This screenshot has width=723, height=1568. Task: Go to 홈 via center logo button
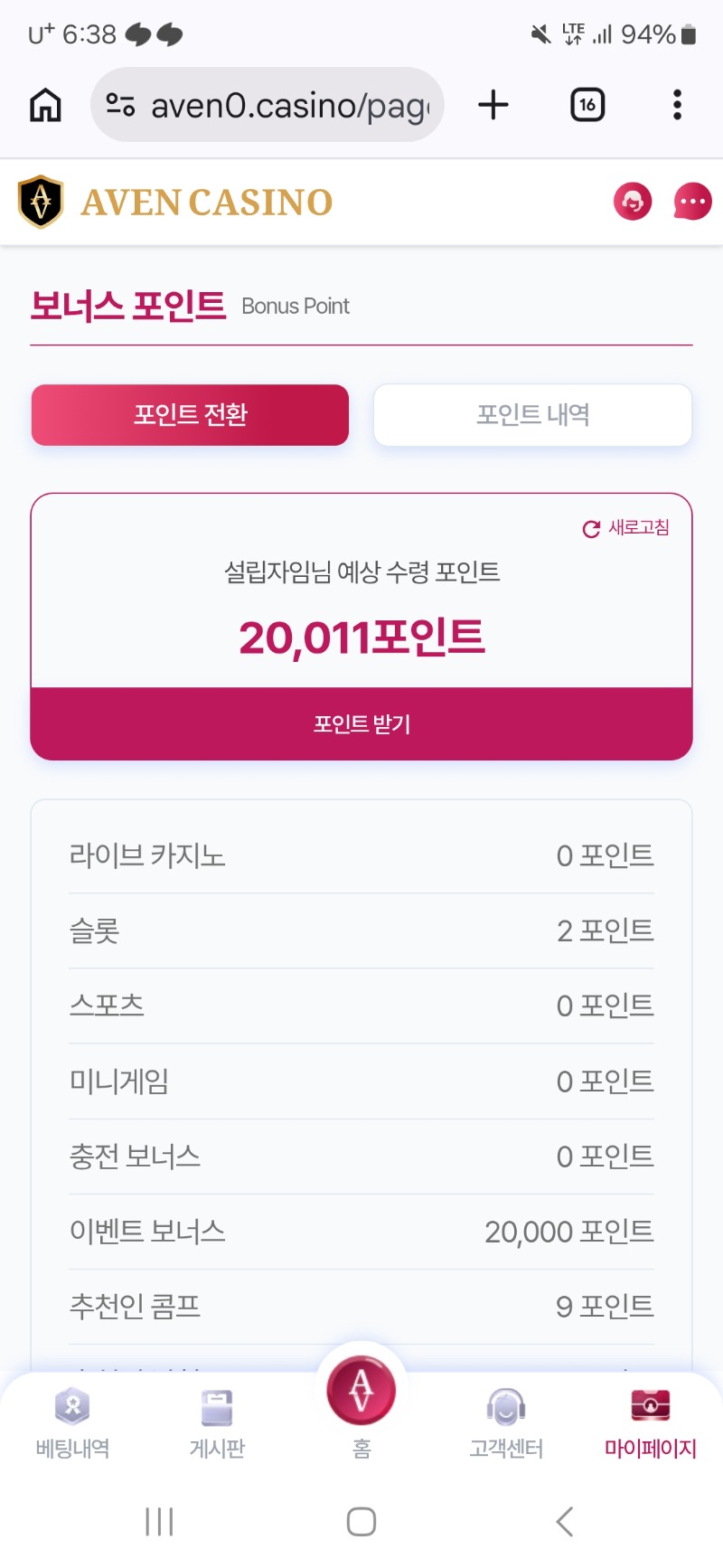(361, 1393)
